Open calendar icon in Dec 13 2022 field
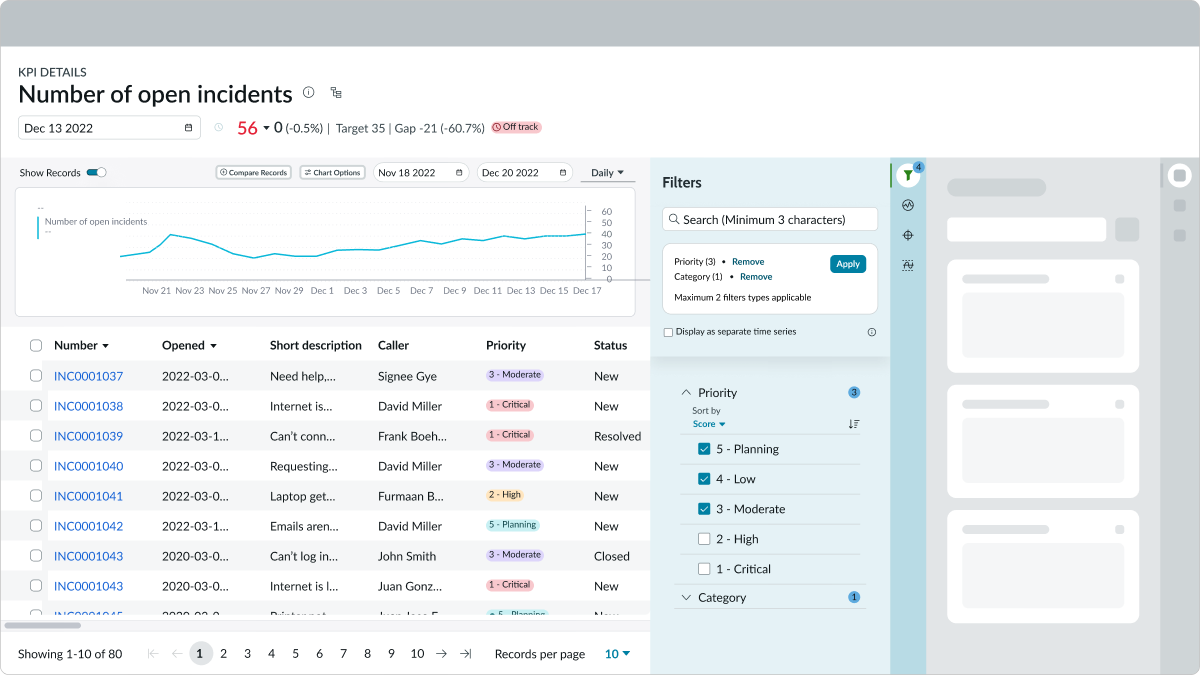The width and height of the screenshot is (1200, 675). tap(188, 128)
